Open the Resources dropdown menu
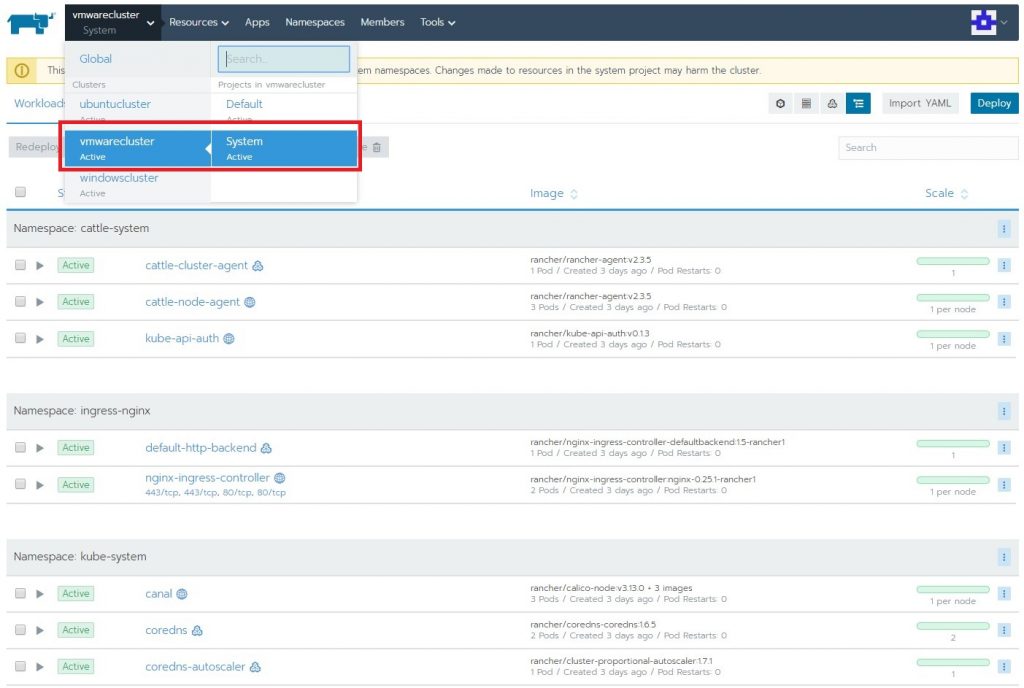The height and width of the screenshot is (688, 1024). 199,22
